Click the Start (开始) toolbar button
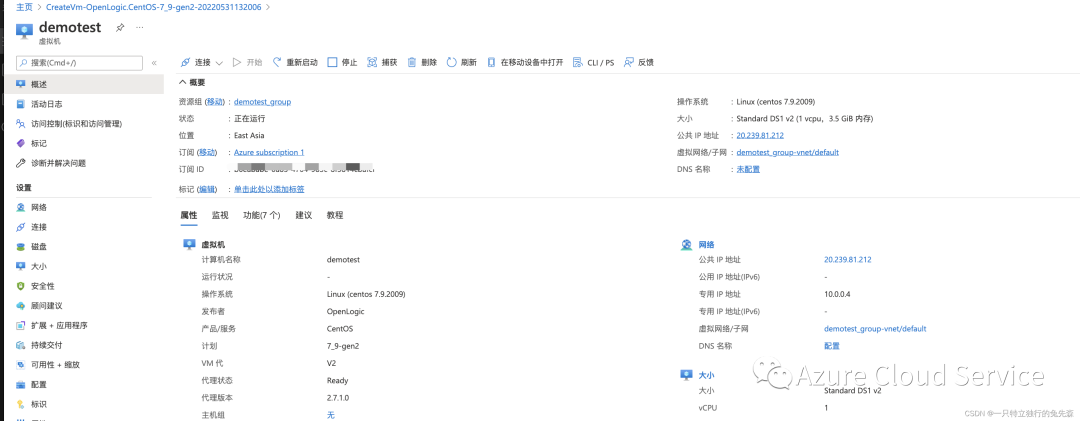This screenshot has width=1080, height=421. click(247, 62)
